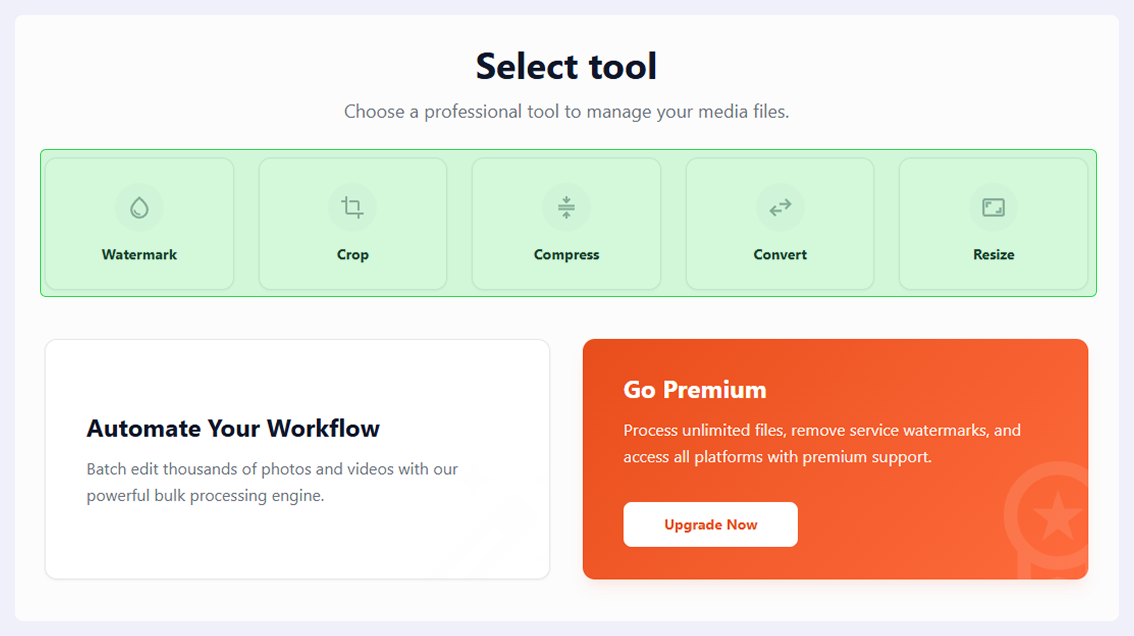Click the Compress arrows icon
The image size is (1134, 636).
566,208
